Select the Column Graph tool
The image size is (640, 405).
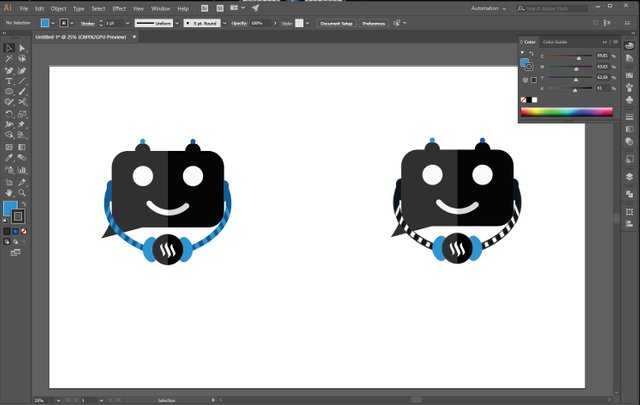(x=22, y=170)
